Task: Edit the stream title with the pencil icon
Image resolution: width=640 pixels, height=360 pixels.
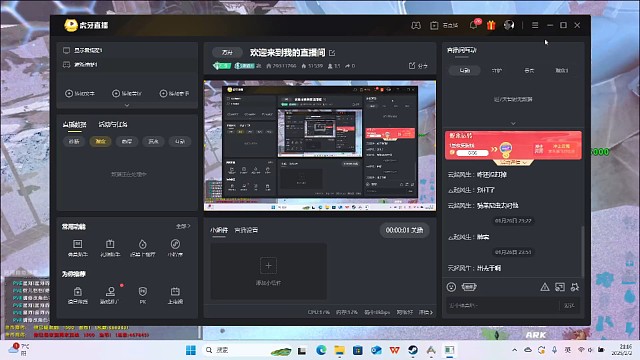Action: pos(332,53)
